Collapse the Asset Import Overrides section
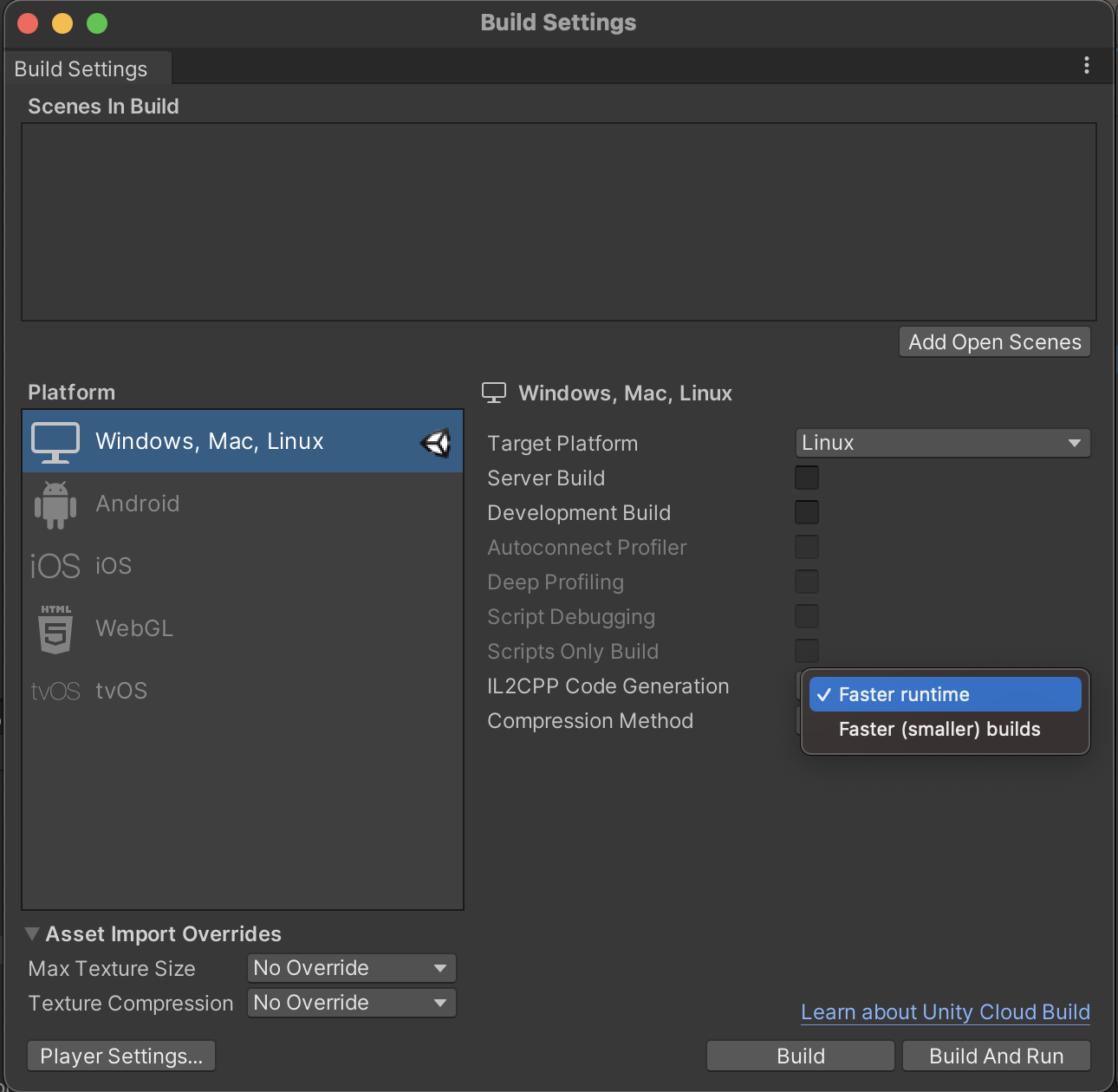 (x=33, y=934)
